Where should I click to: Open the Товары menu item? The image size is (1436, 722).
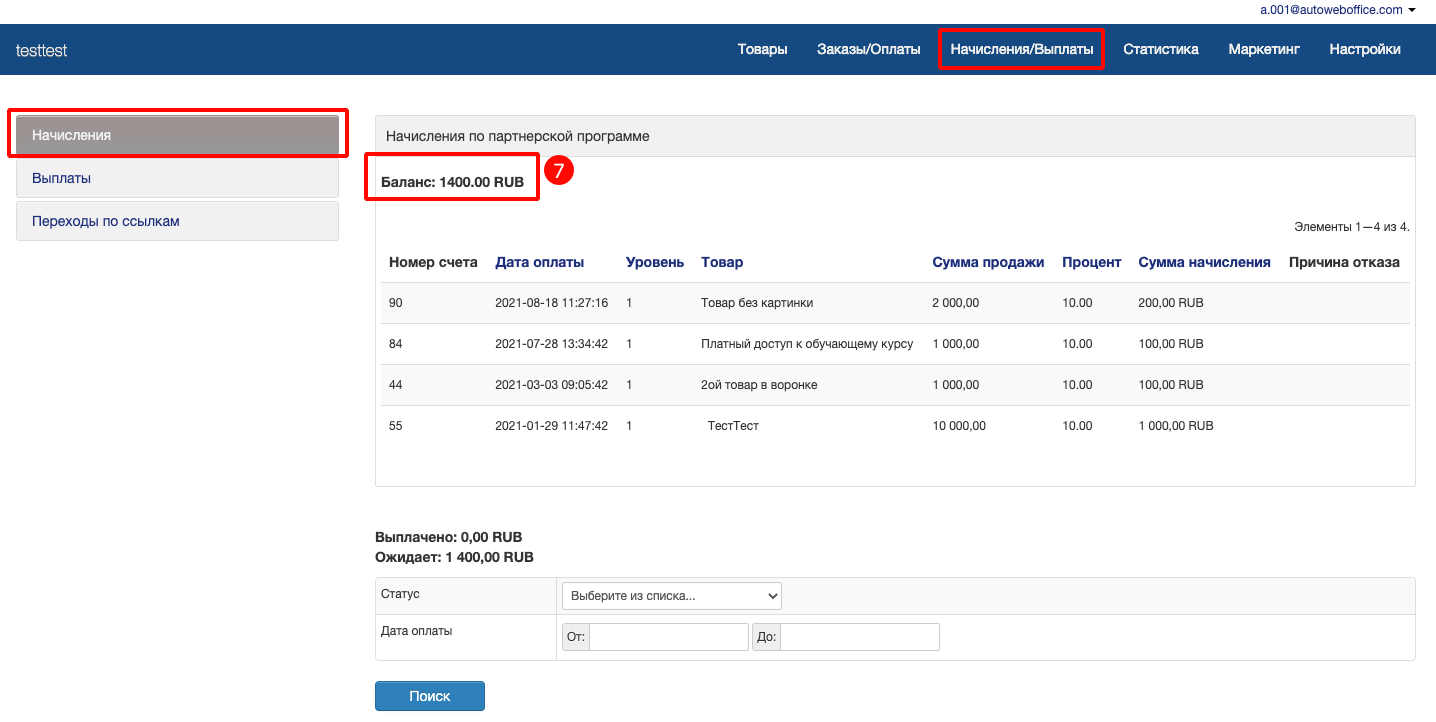coord(762,49)
